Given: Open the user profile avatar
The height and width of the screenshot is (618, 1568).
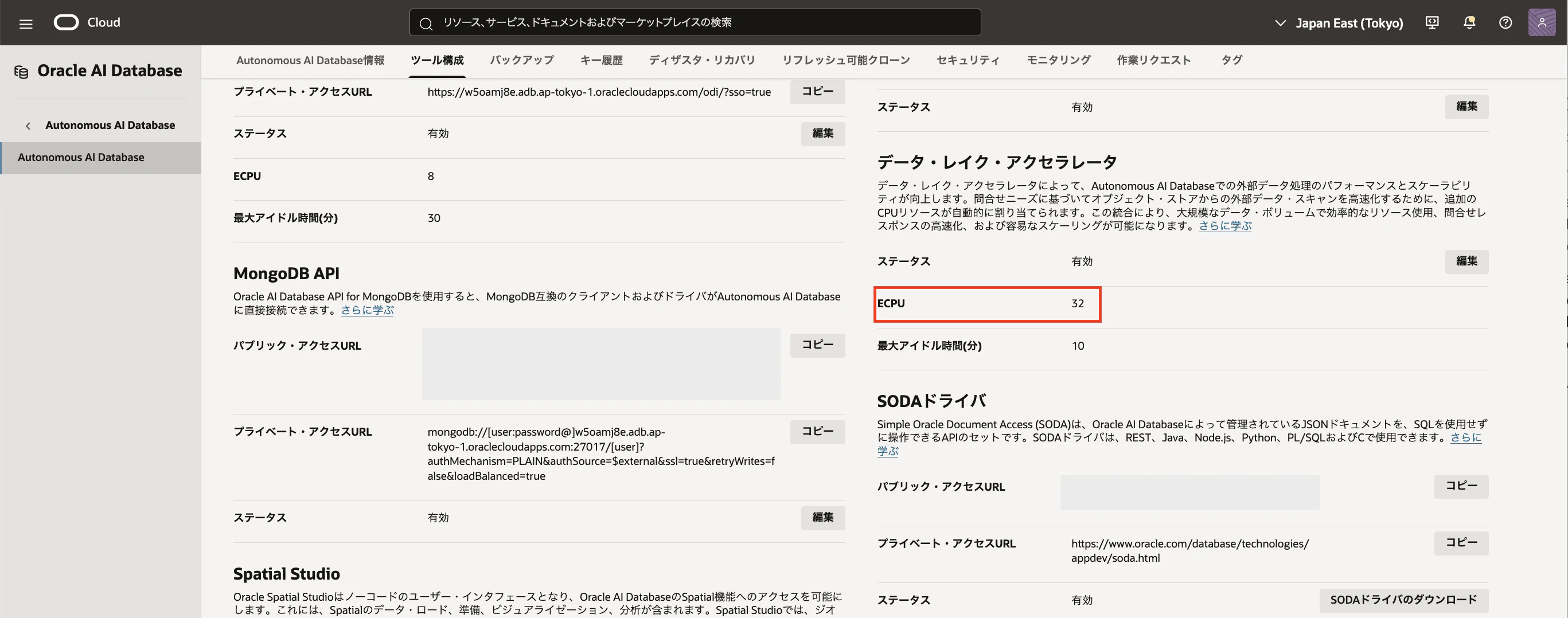Looking at the screenshot, I should (1542, 22).
